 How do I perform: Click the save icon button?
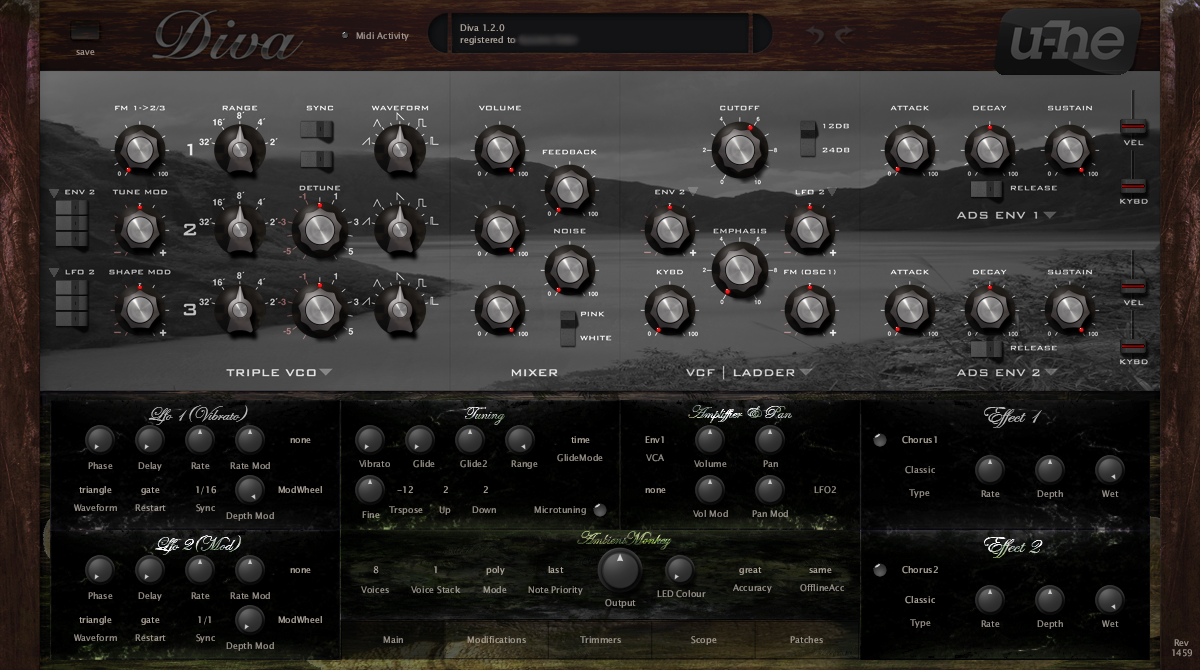click(x=85, y=31)
